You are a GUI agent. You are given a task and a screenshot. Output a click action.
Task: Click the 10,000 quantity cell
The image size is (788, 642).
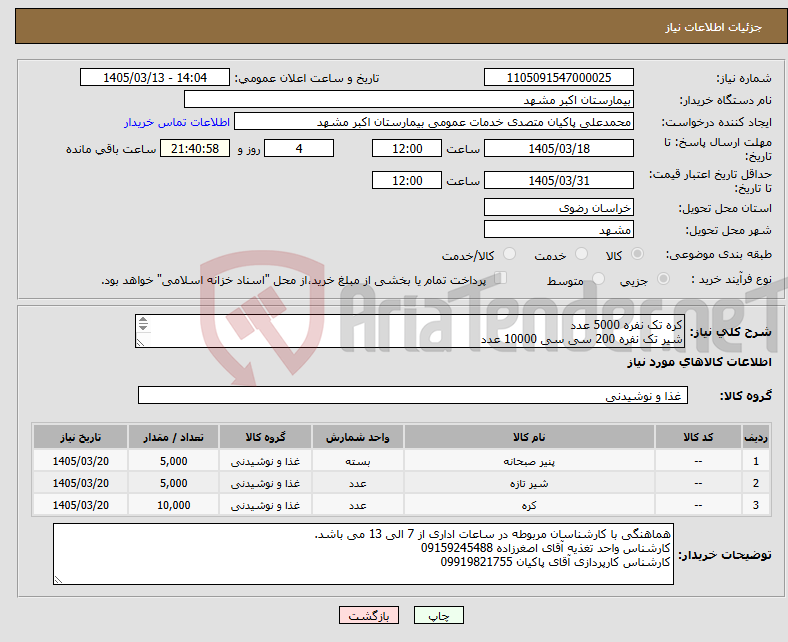pos(173,505)
